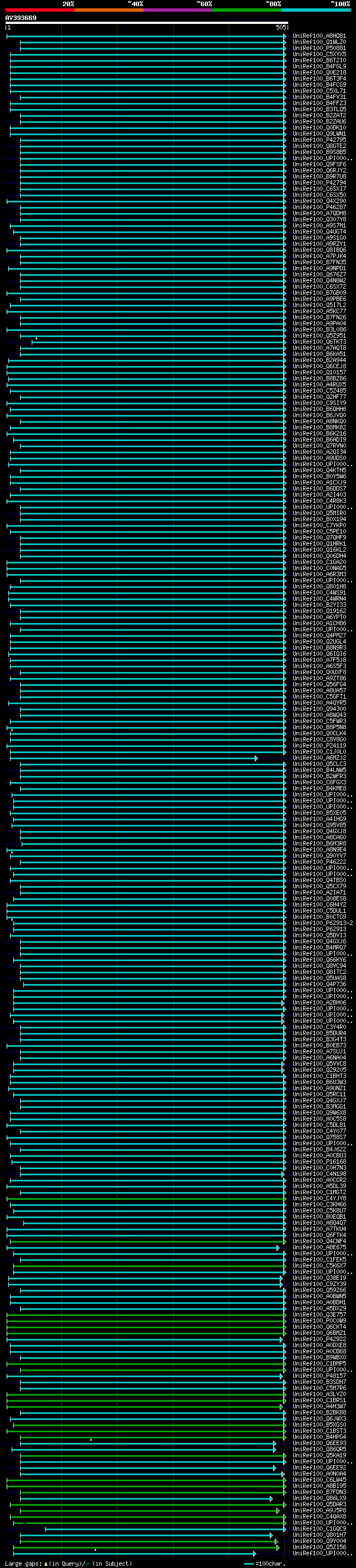
Task: Select hit label UniRef100_C6H4Y2
Action: coord(319,904)
